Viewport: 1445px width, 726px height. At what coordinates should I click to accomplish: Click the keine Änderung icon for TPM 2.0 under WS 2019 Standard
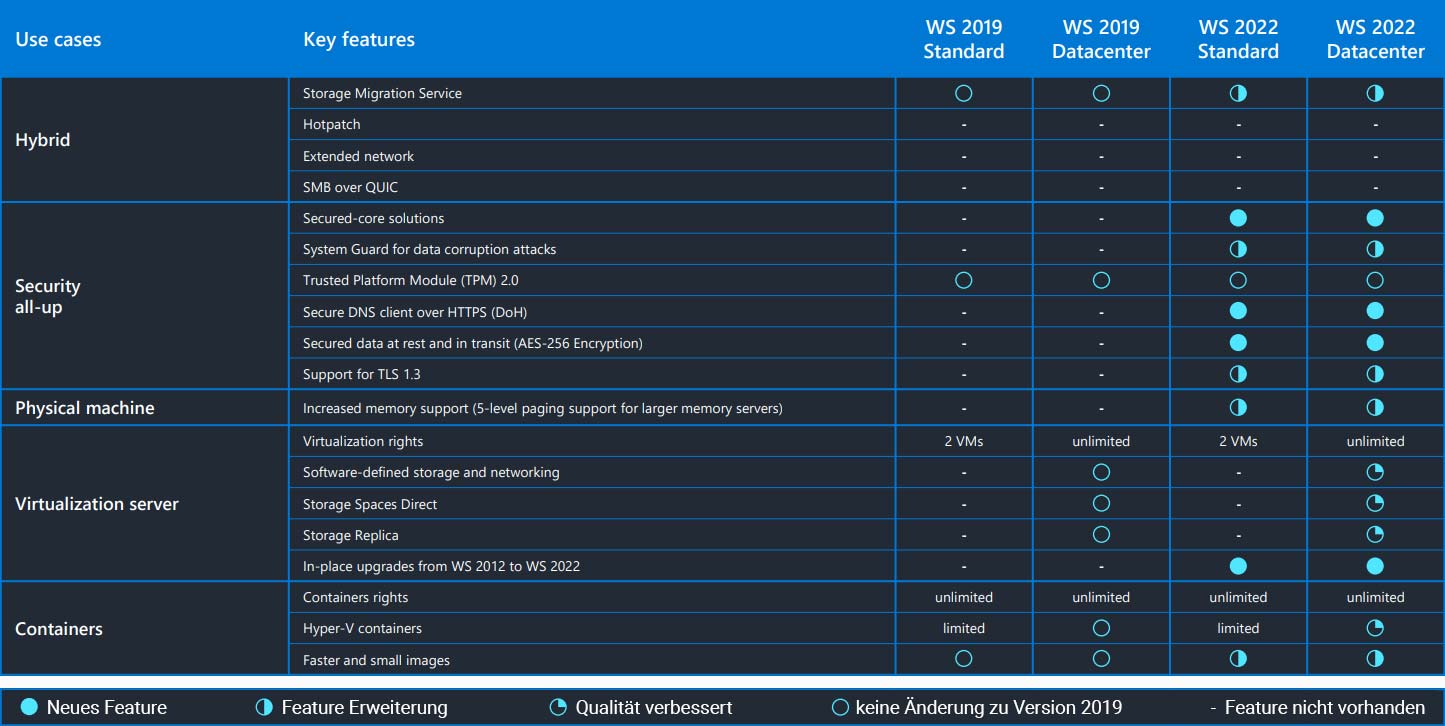(963, 280)
